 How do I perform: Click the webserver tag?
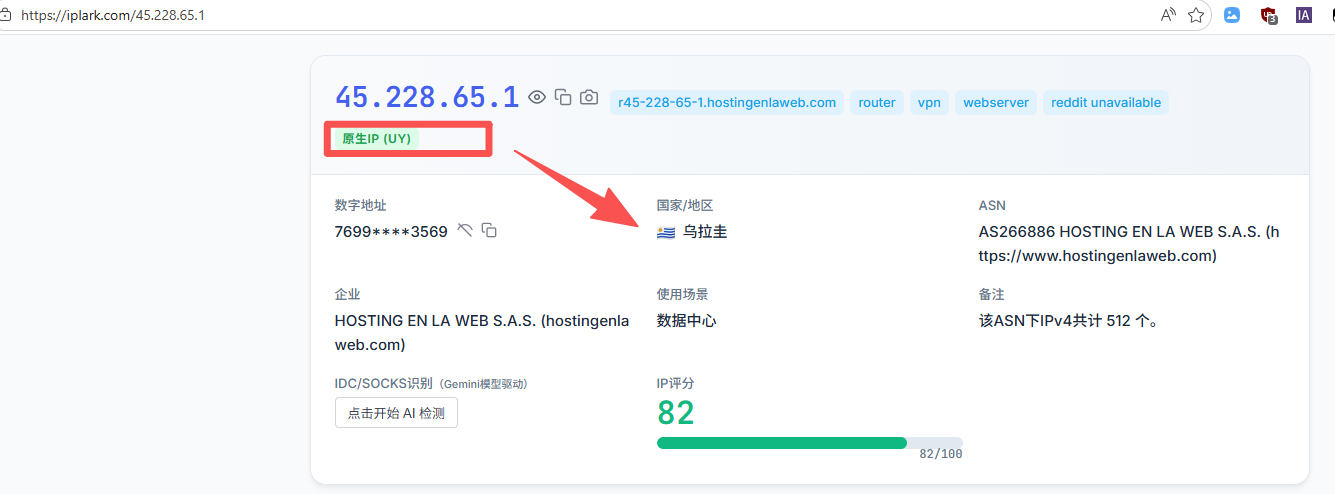click(996, 102)
